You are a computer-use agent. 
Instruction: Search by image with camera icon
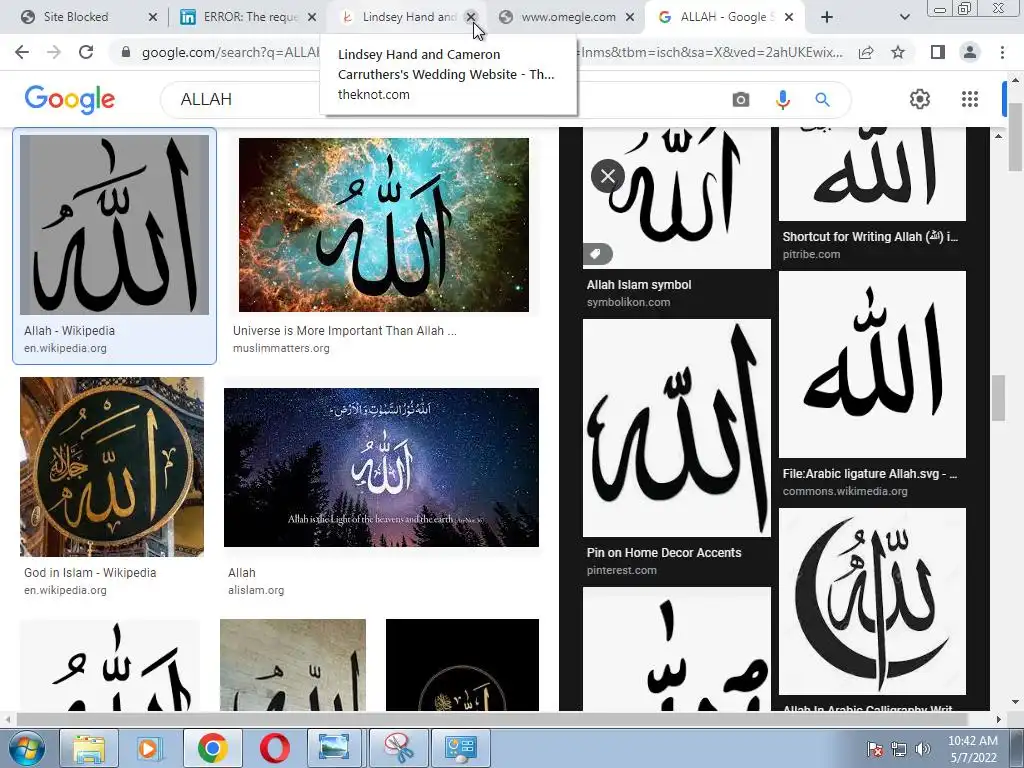coord(741,100)
